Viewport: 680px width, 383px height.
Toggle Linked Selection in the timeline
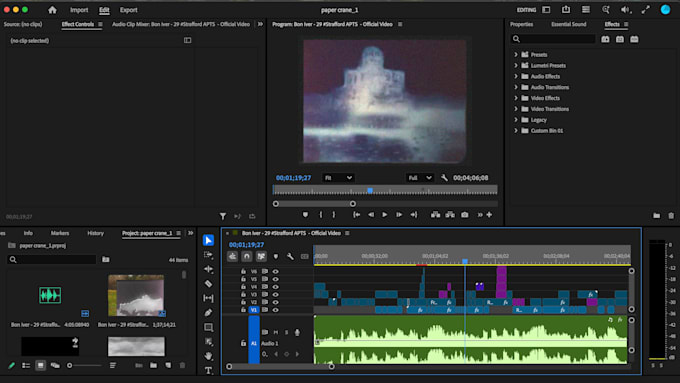click(261, 256)
